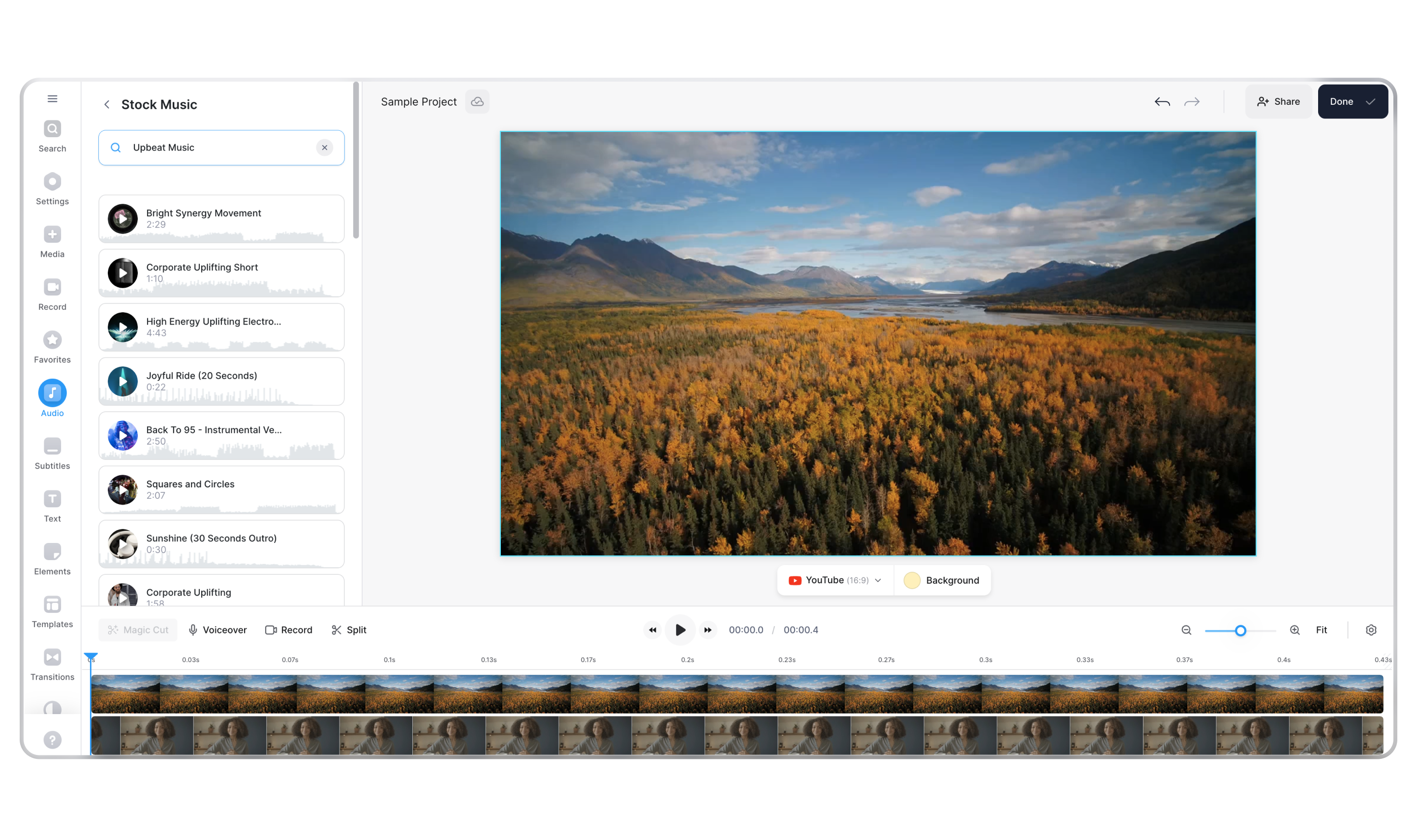Click the 0.2s mark on timeline ruler

tap(687, 660)
